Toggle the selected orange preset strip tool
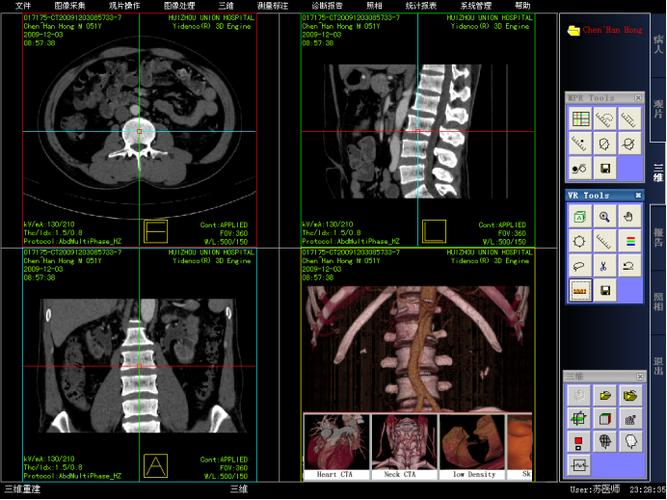667x500 pixels. pyautogui.click(x=579, y=291)
